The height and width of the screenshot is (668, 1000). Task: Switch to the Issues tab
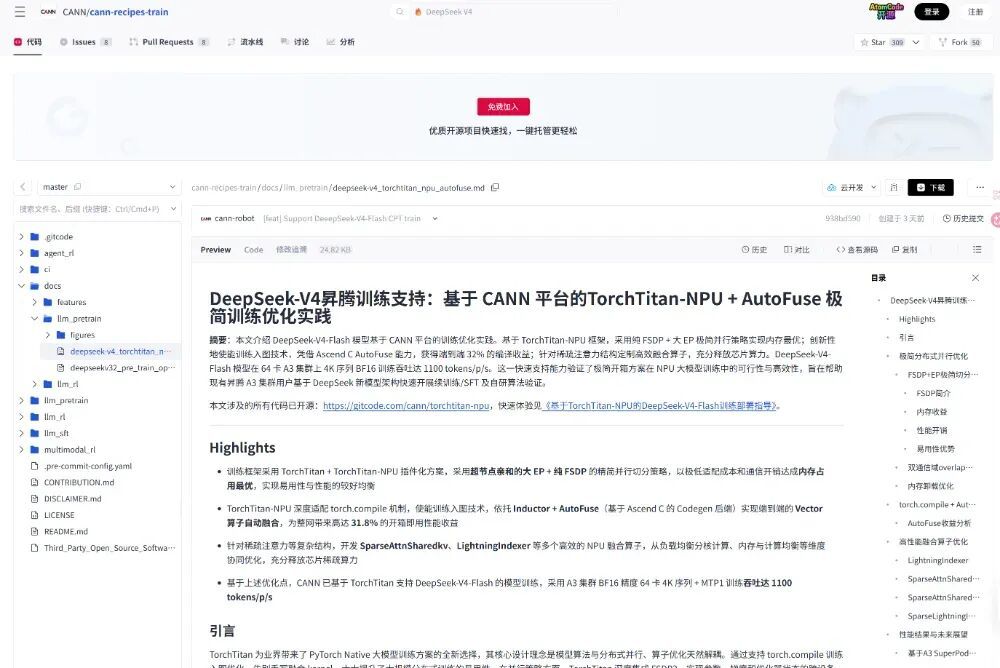coord(85,42)
